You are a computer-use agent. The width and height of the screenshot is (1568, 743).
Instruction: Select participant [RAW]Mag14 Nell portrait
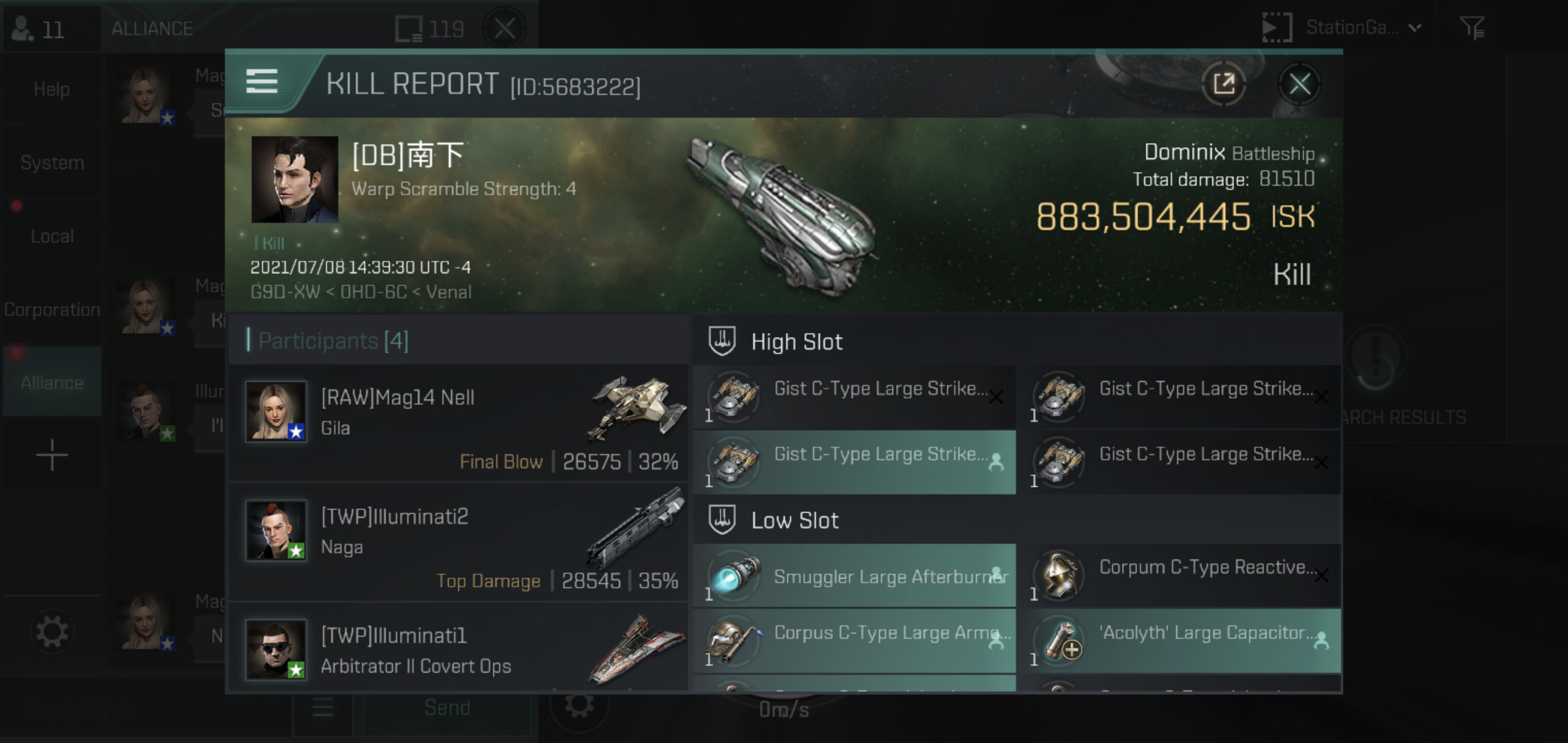click(276, 411)
